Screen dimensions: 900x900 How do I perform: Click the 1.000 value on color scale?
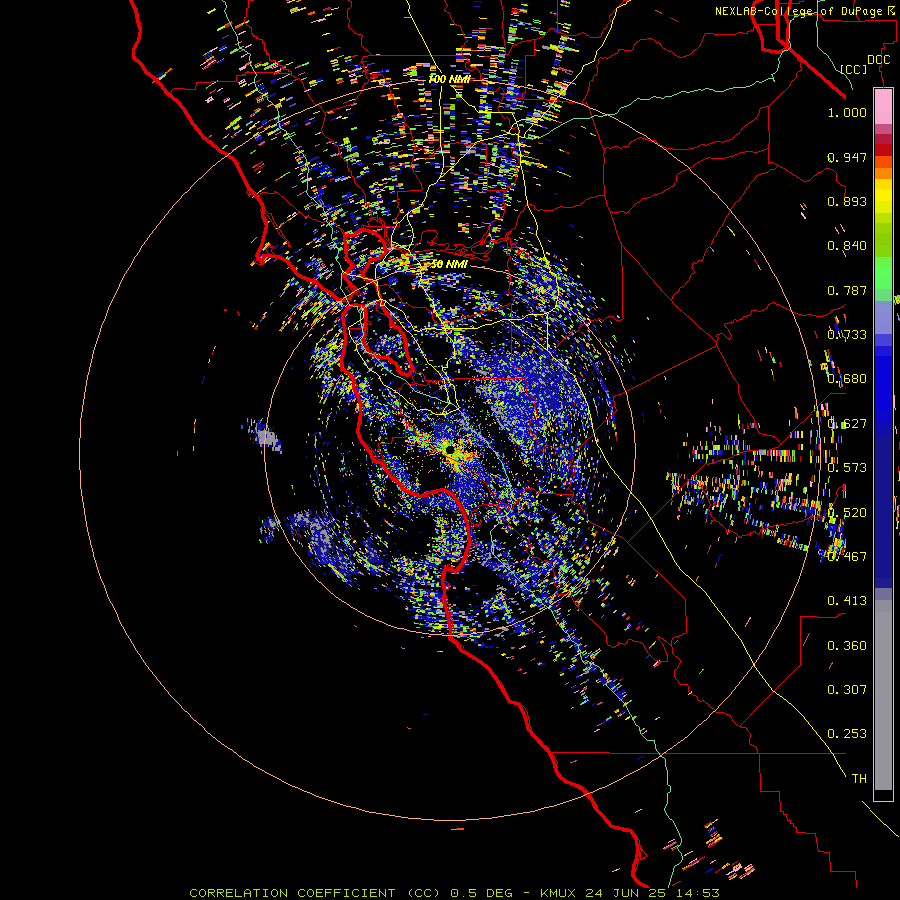click(847, 112)
